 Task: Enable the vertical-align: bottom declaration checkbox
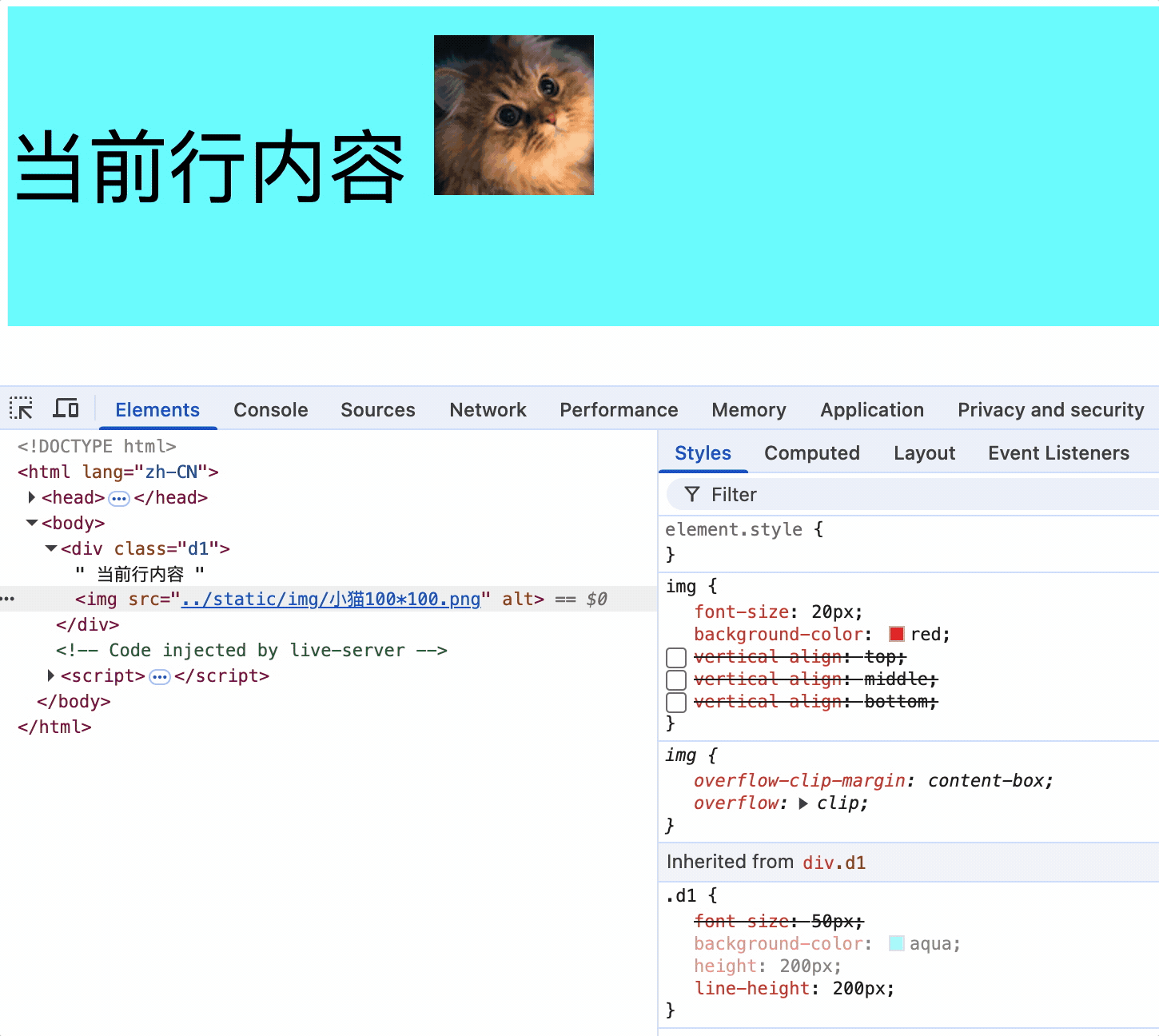(676, 703)
